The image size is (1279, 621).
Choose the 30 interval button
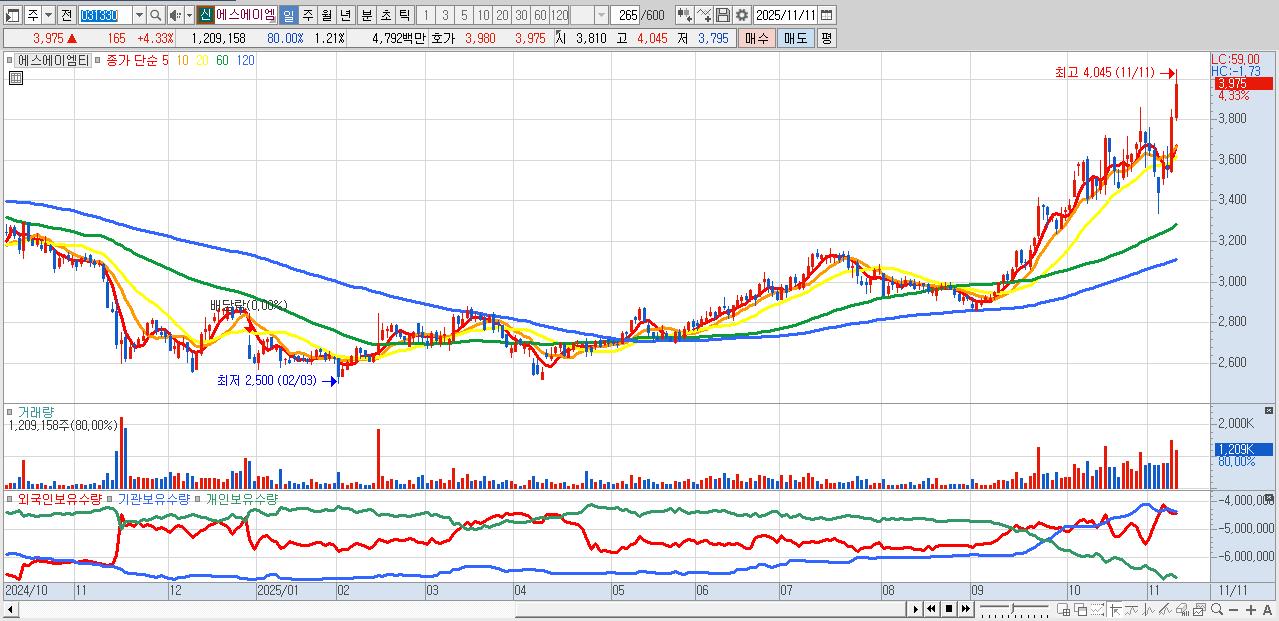click(521, 16)
